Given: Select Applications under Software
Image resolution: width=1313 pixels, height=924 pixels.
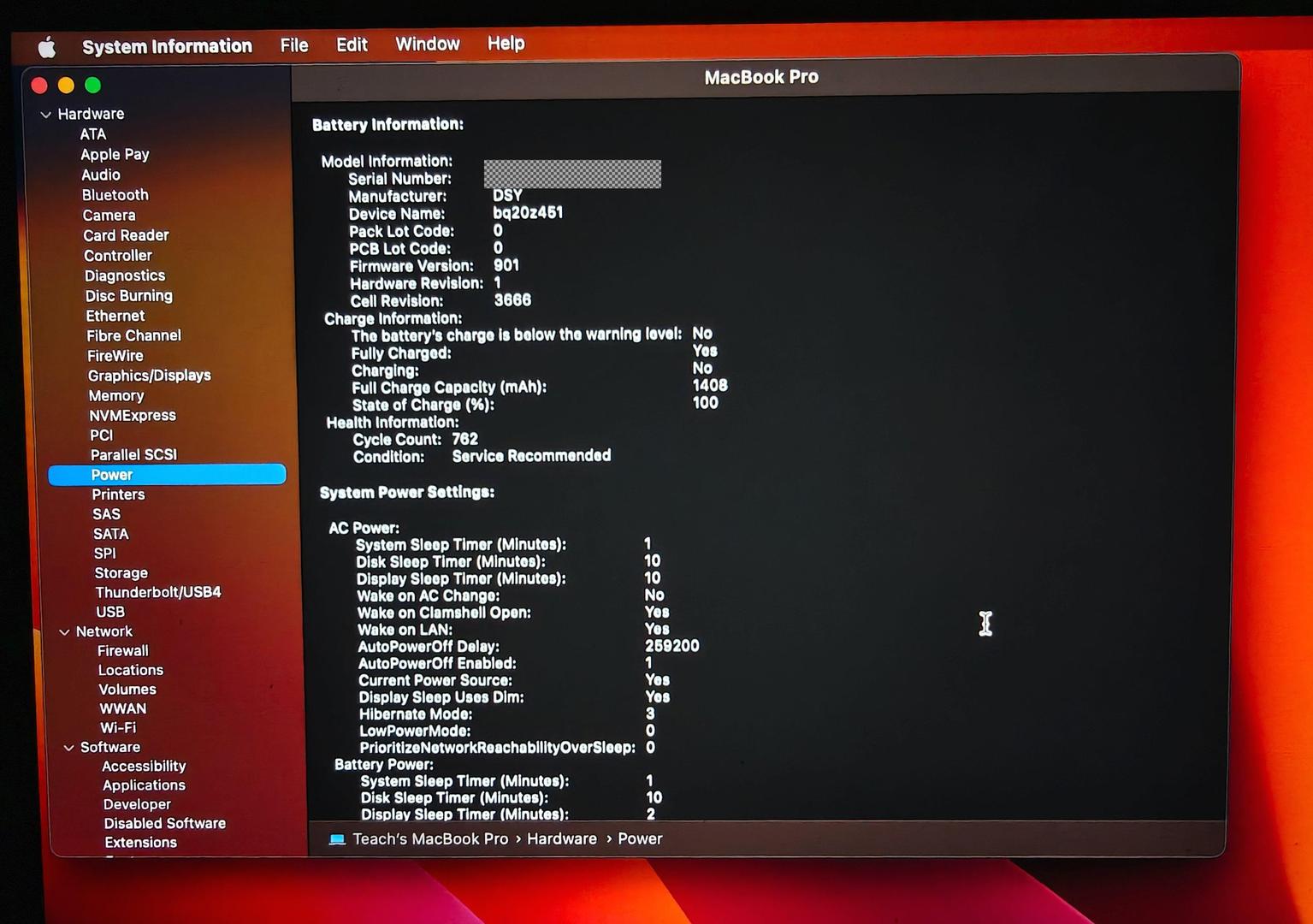Looking at the screenshot, I should click(144, 785).
